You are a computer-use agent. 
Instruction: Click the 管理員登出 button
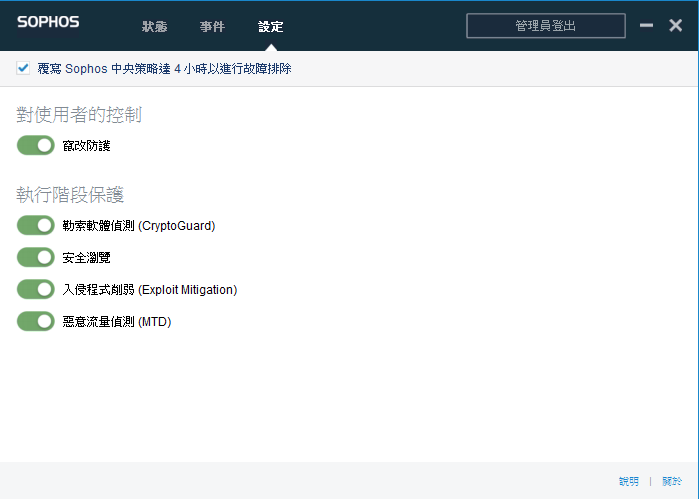545,26
